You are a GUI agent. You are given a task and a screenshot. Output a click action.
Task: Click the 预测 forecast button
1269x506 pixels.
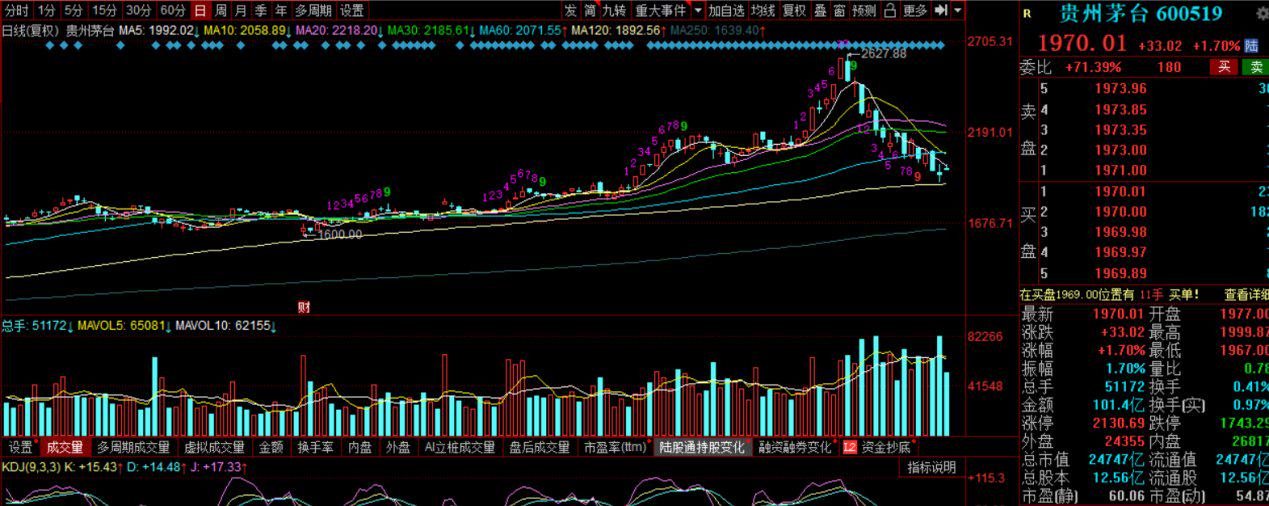click(864, 10)
